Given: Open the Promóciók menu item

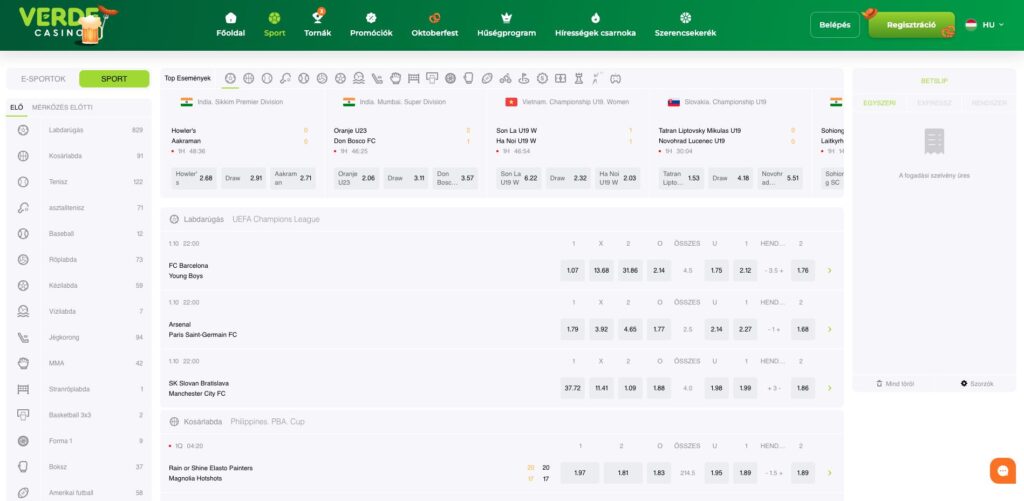Looking at the screenshot, I should (371, 24).
